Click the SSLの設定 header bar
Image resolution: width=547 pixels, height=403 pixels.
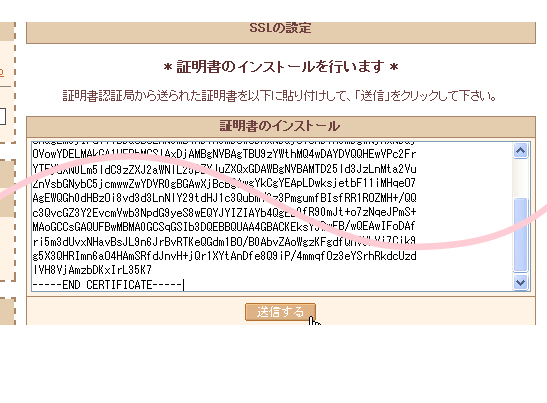(x=281, y=32)
